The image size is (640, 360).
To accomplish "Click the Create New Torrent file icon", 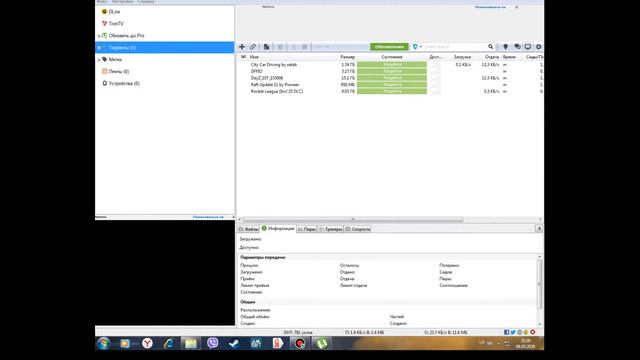I will point(267,47).
